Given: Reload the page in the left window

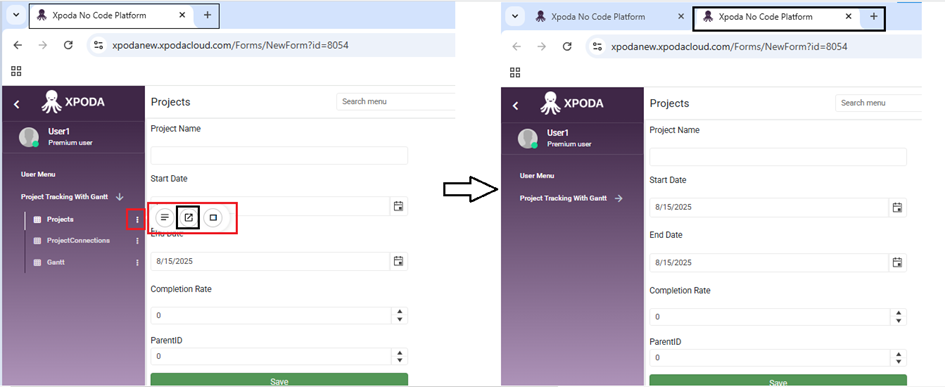Looking at the screenshot, I should click(68, 45).
